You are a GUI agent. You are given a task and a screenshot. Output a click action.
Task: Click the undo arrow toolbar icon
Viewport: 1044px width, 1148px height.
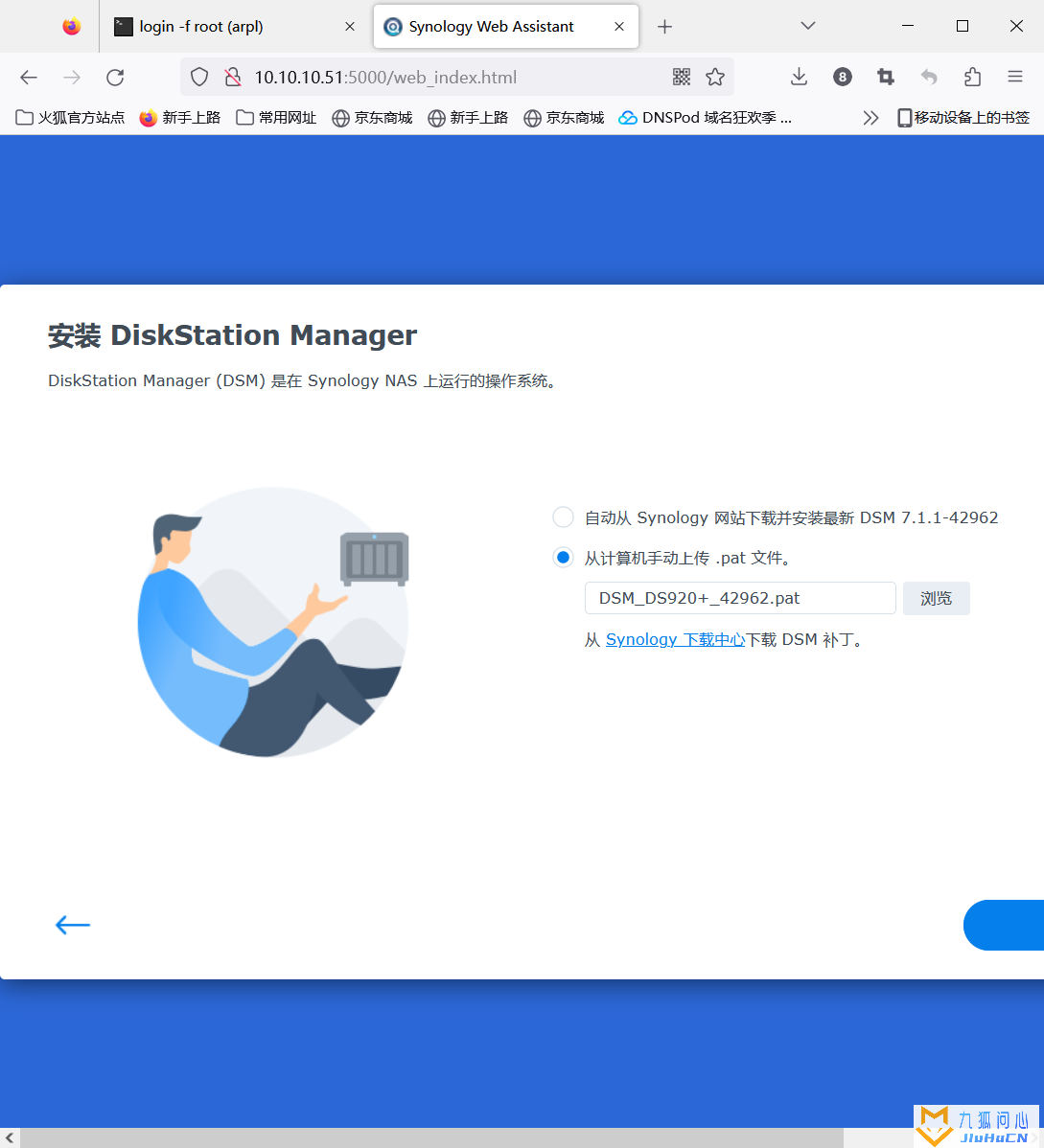click(929, 77)
